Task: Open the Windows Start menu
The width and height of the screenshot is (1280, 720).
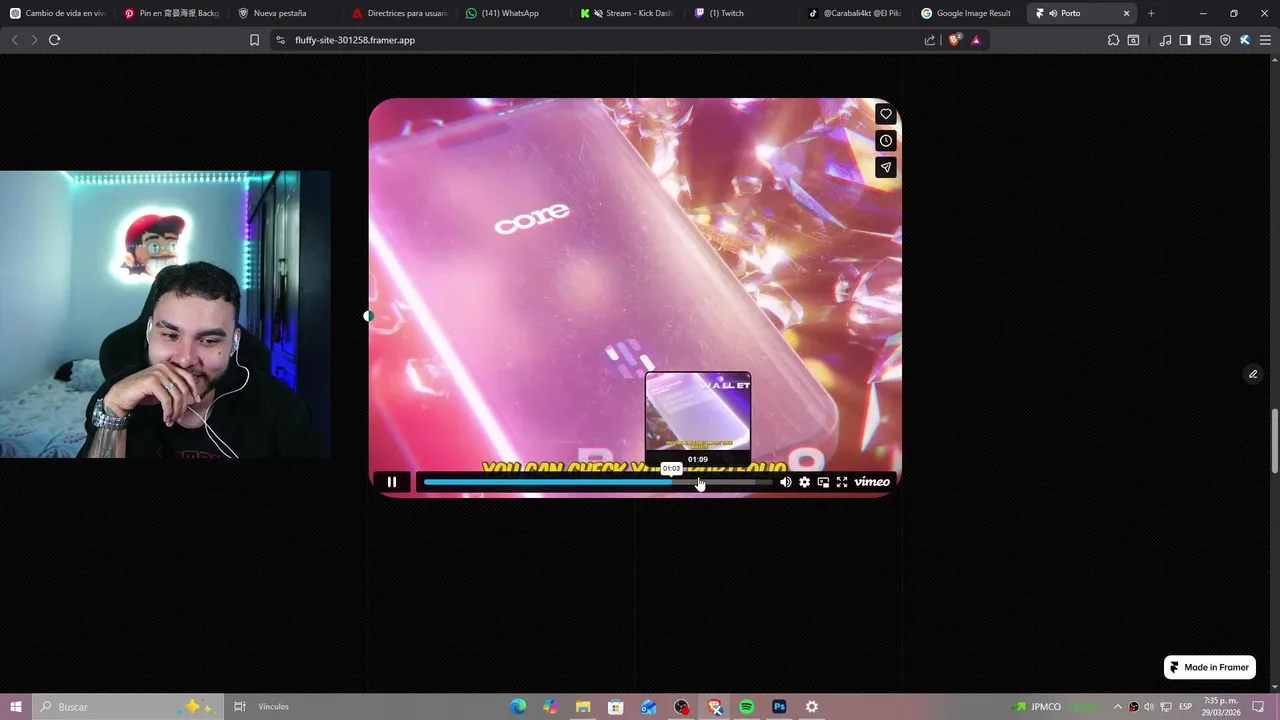Action: pyautogui.click(x=16, y=706)
